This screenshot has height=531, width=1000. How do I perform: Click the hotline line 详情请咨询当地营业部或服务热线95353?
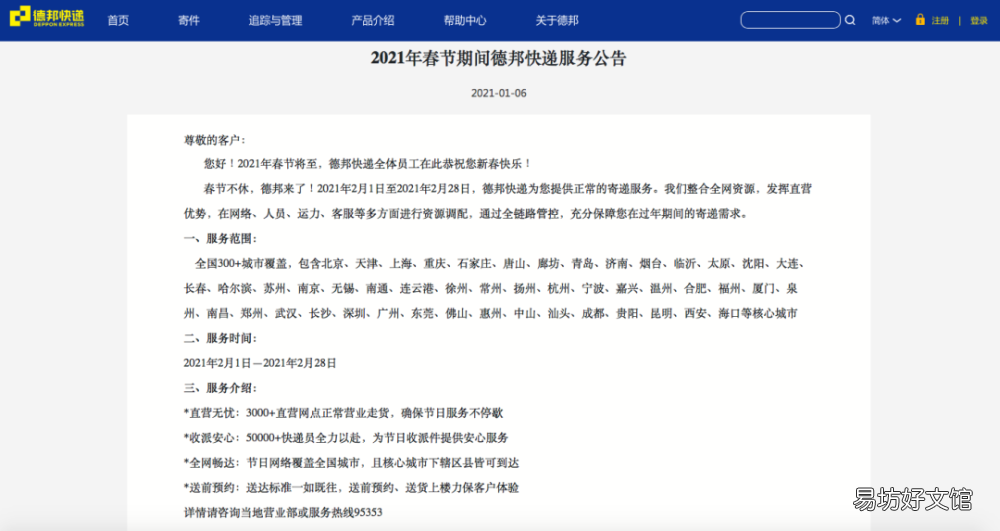click(x=283, y=512)
